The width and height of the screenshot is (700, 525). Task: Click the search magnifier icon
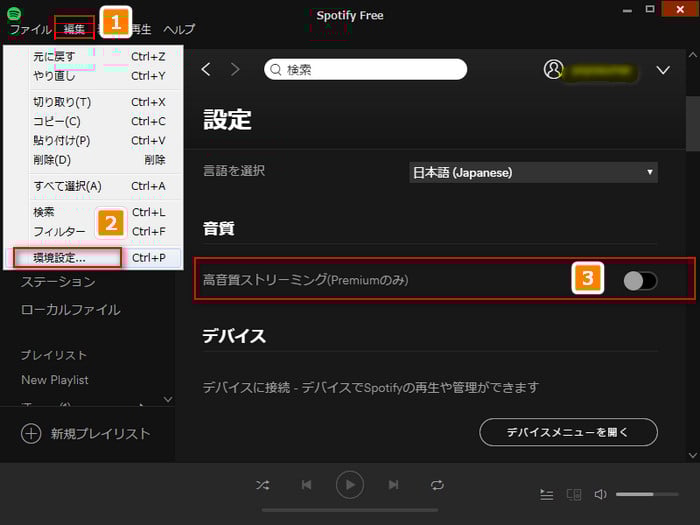276,70
